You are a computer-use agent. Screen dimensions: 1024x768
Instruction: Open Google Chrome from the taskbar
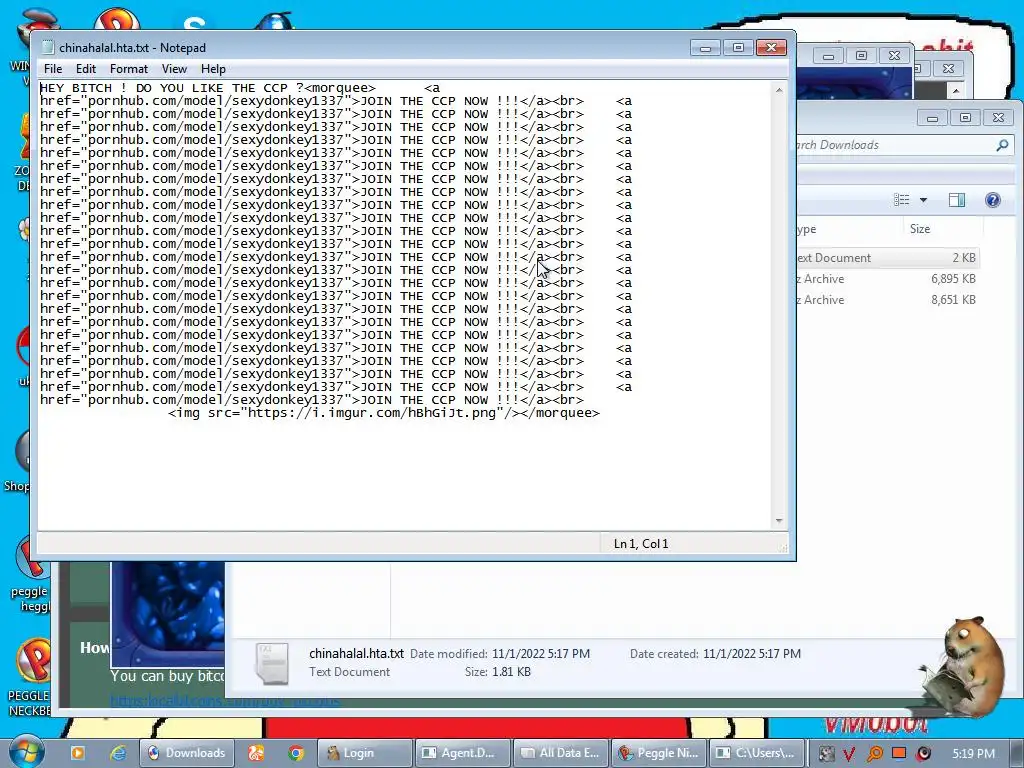tap(296, 753)
